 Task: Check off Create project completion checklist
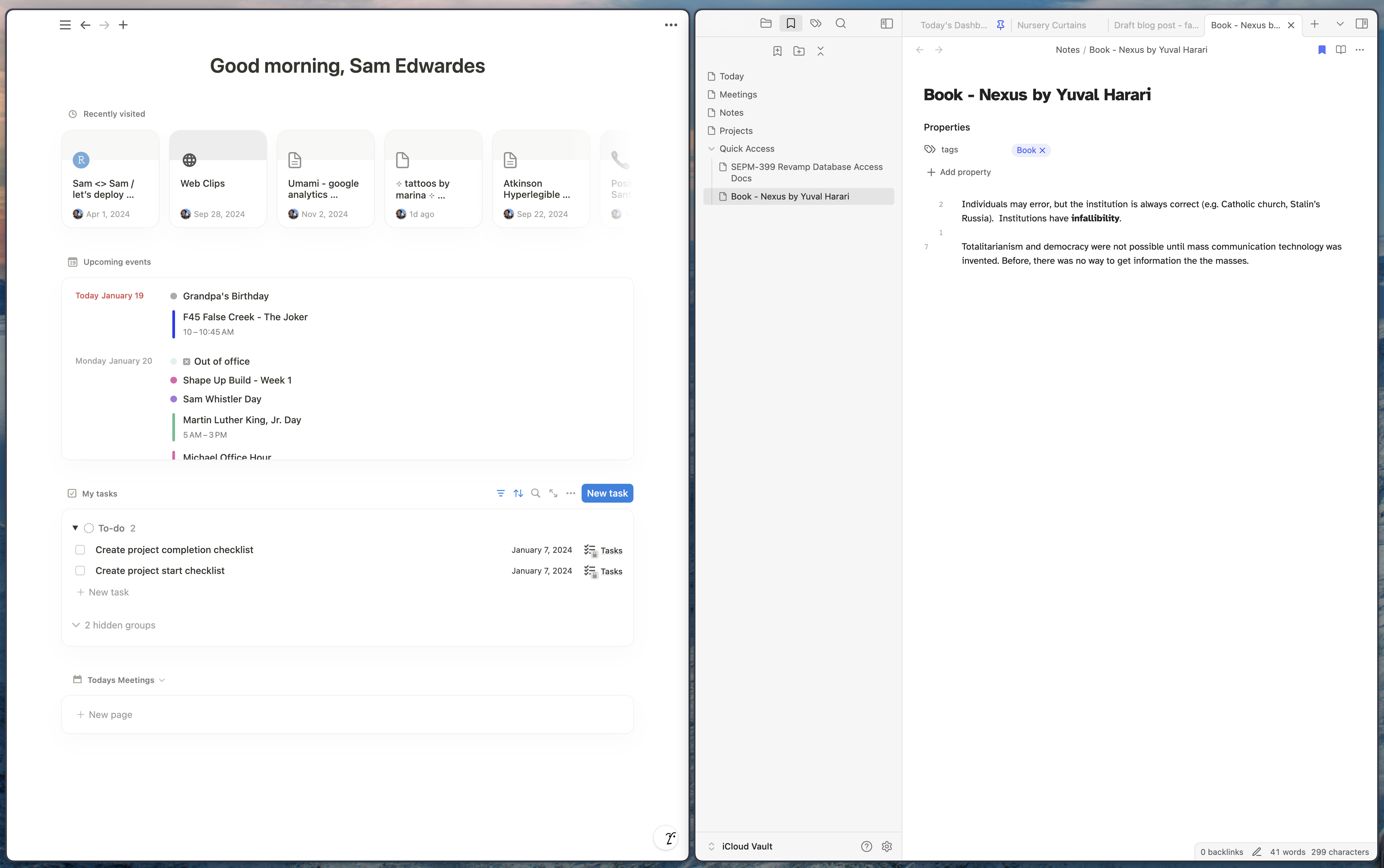80,549
